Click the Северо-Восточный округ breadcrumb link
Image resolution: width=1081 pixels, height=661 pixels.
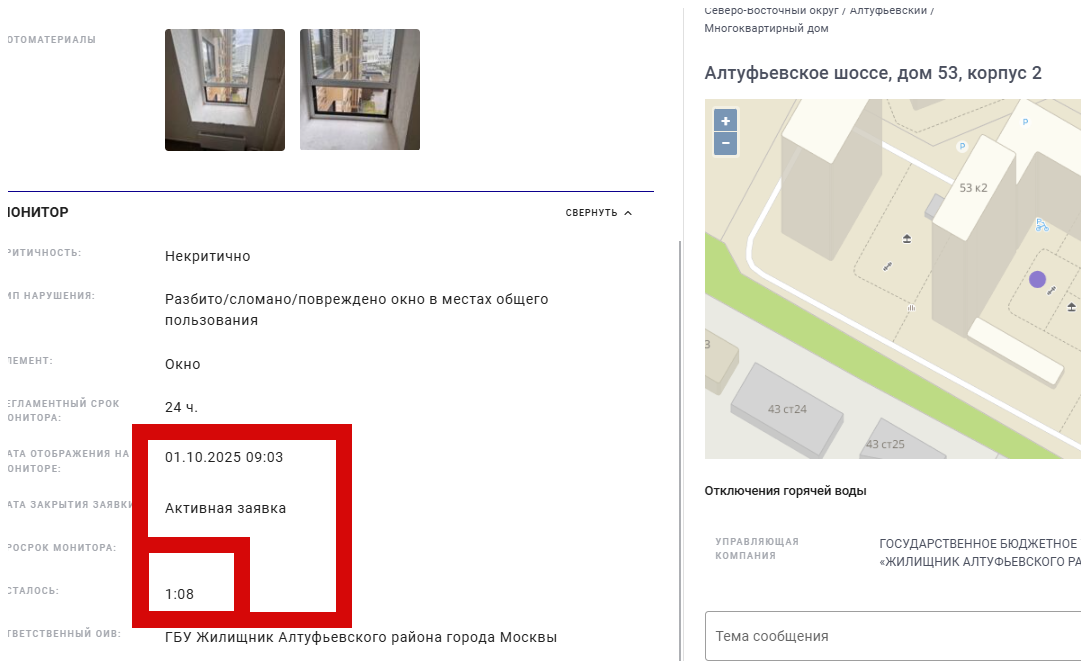771,10
